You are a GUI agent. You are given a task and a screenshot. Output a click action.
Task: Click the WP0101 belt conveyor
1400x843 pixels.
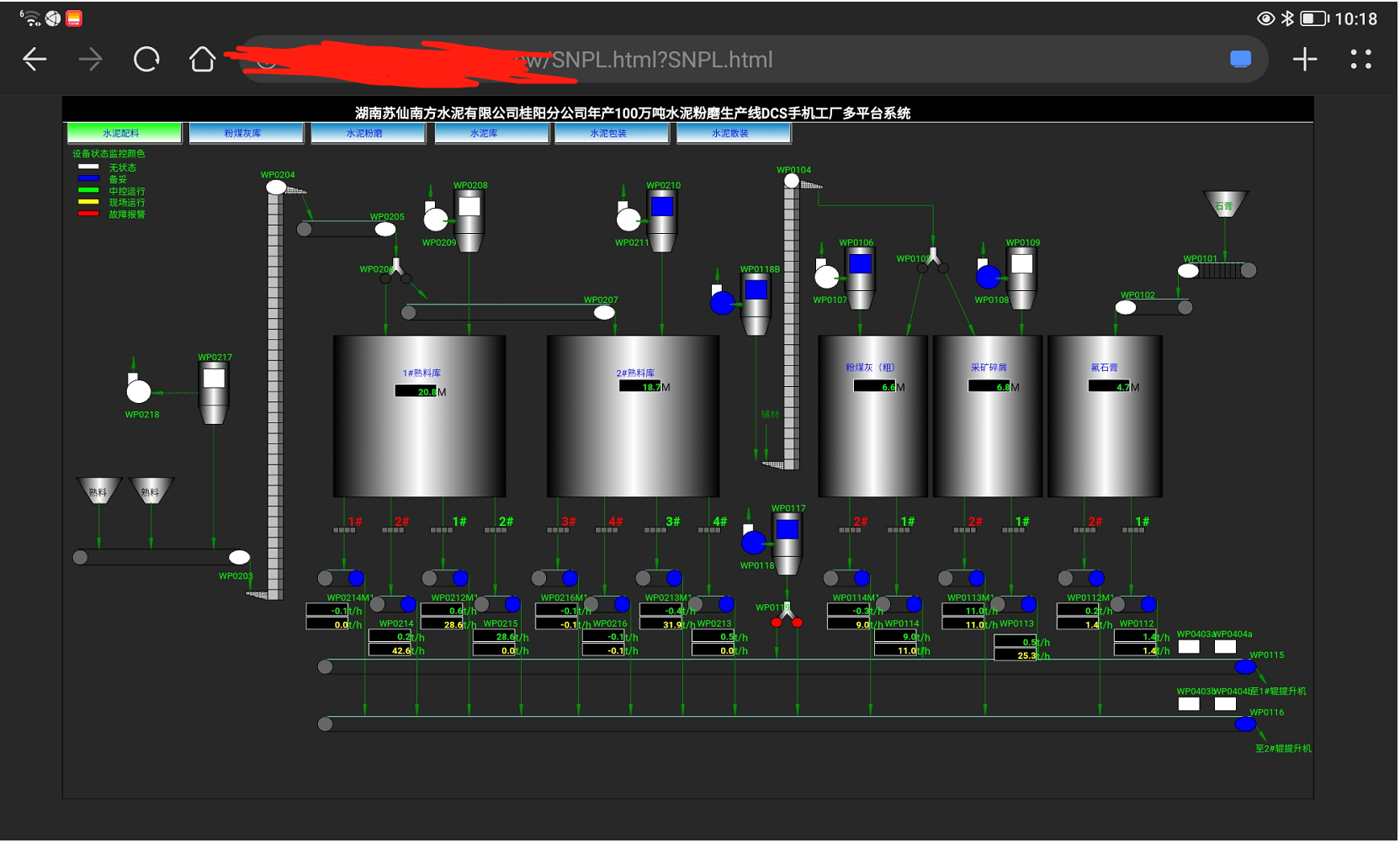click(x=1219, y=270)
